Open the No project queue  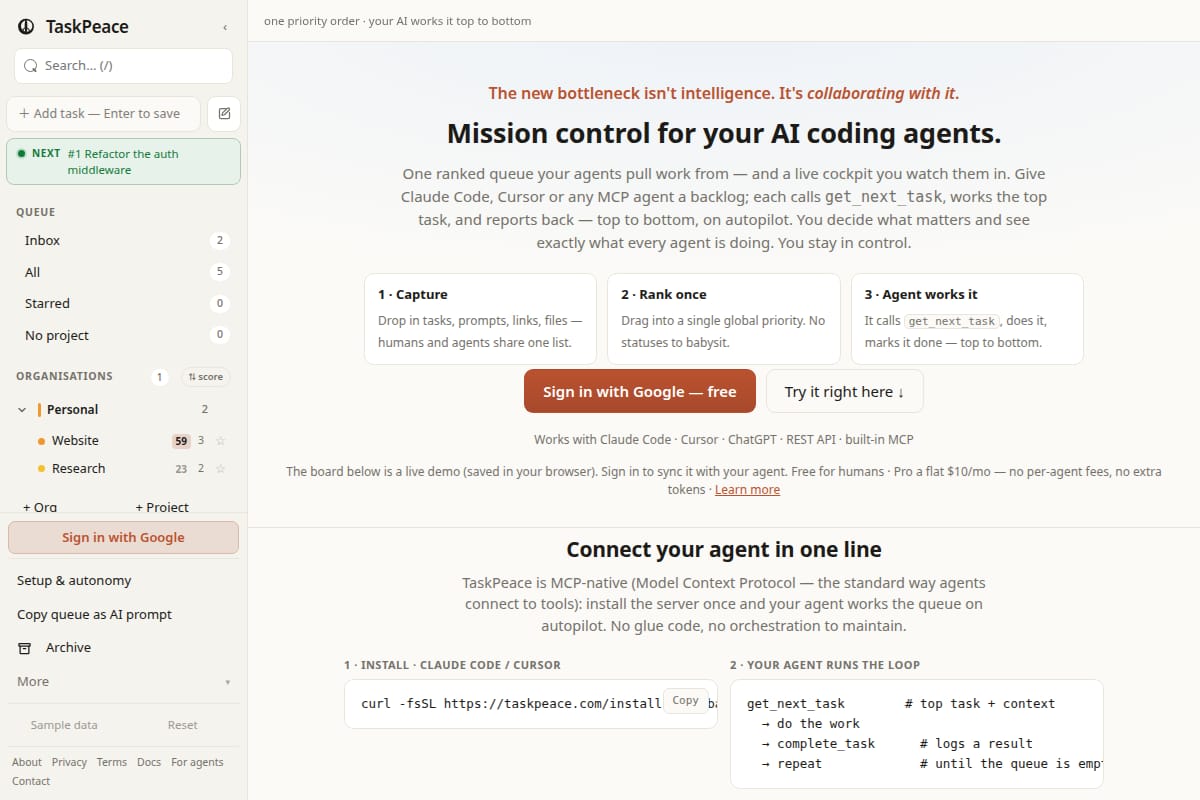click(x=123, y=336)
